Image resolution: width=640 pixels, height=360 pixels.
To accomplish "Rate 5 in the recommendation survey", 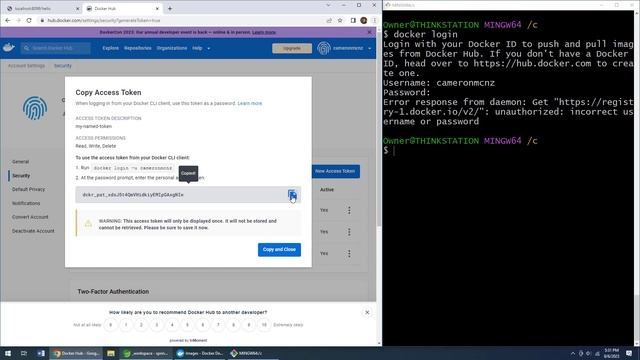I will (187, 325).
